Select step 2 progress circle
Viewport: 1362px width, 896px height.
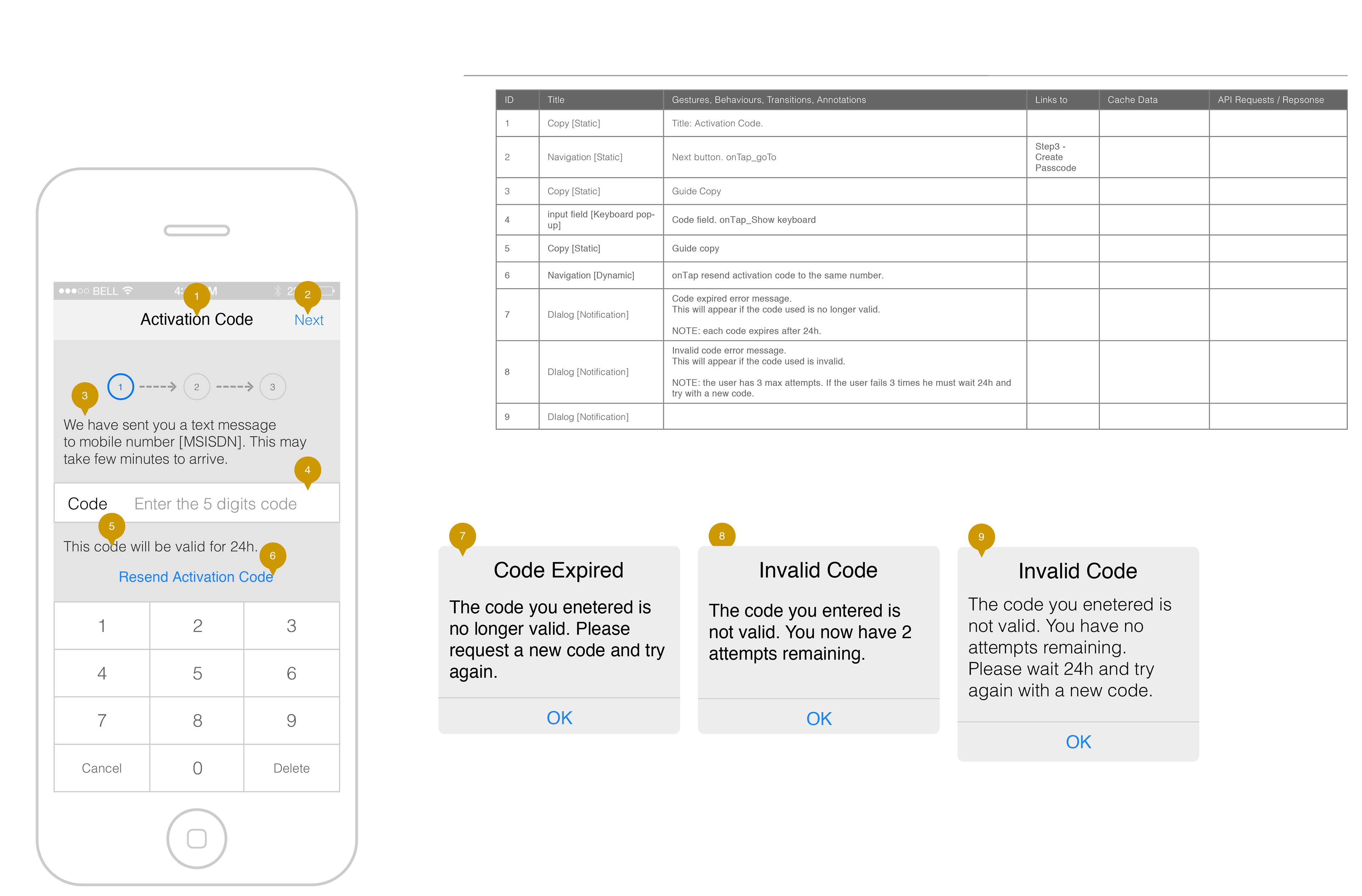coord(196,387)
